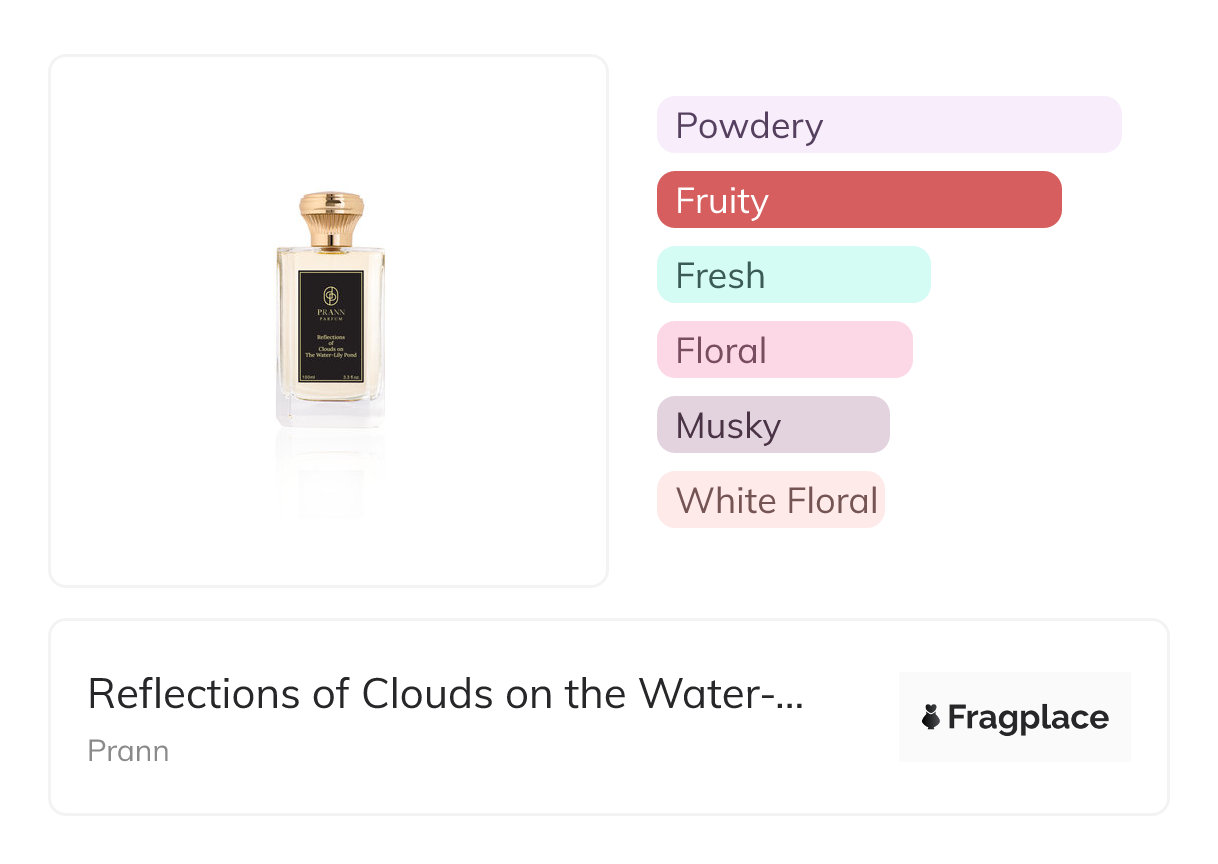Choose the mint Fresh accord bar
This screenshot has height=864, width=1218.
793,275
